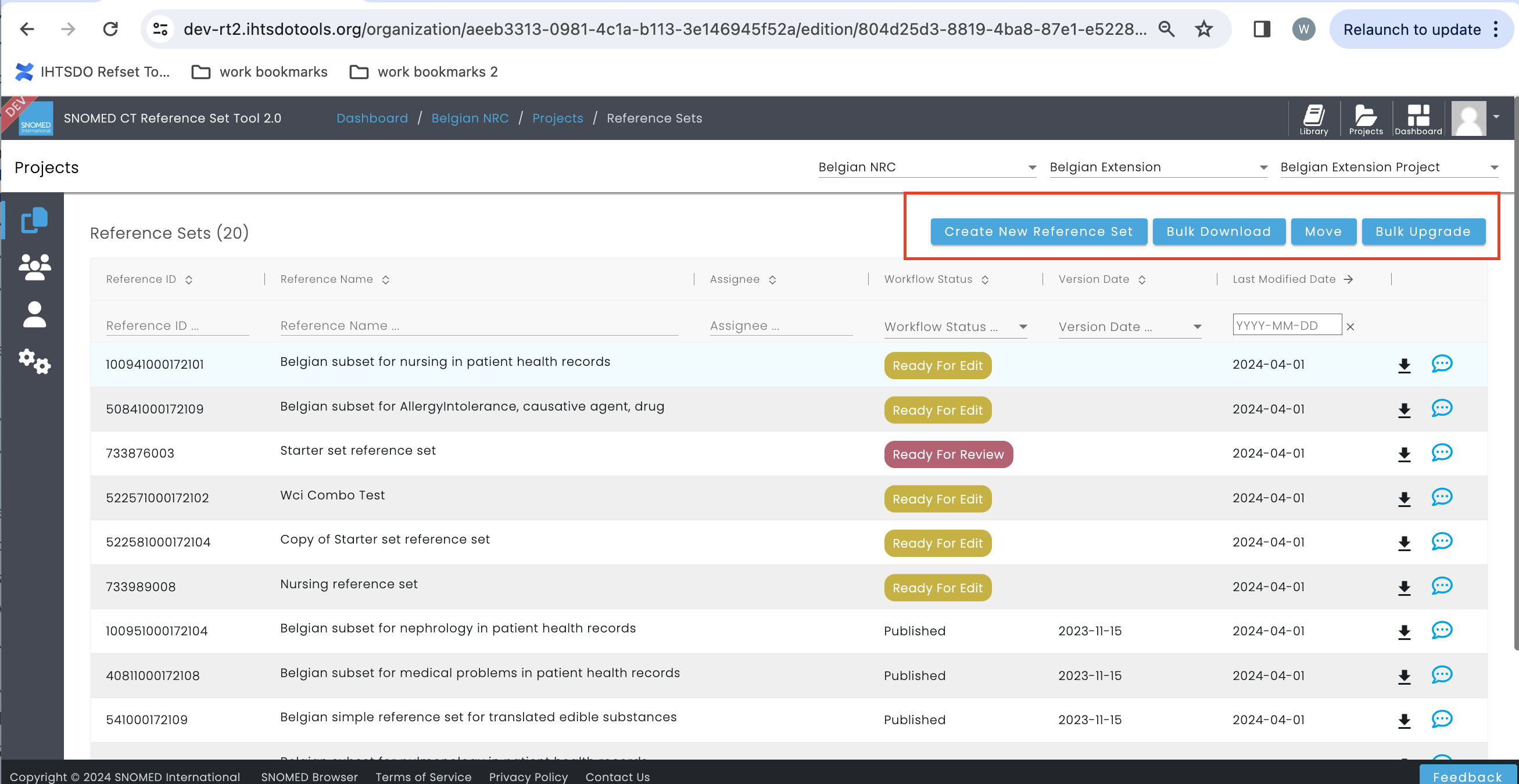Open the teams sidebar icon
The image size is (1519, 784).
pyautogui.click(x=34, y=267)
